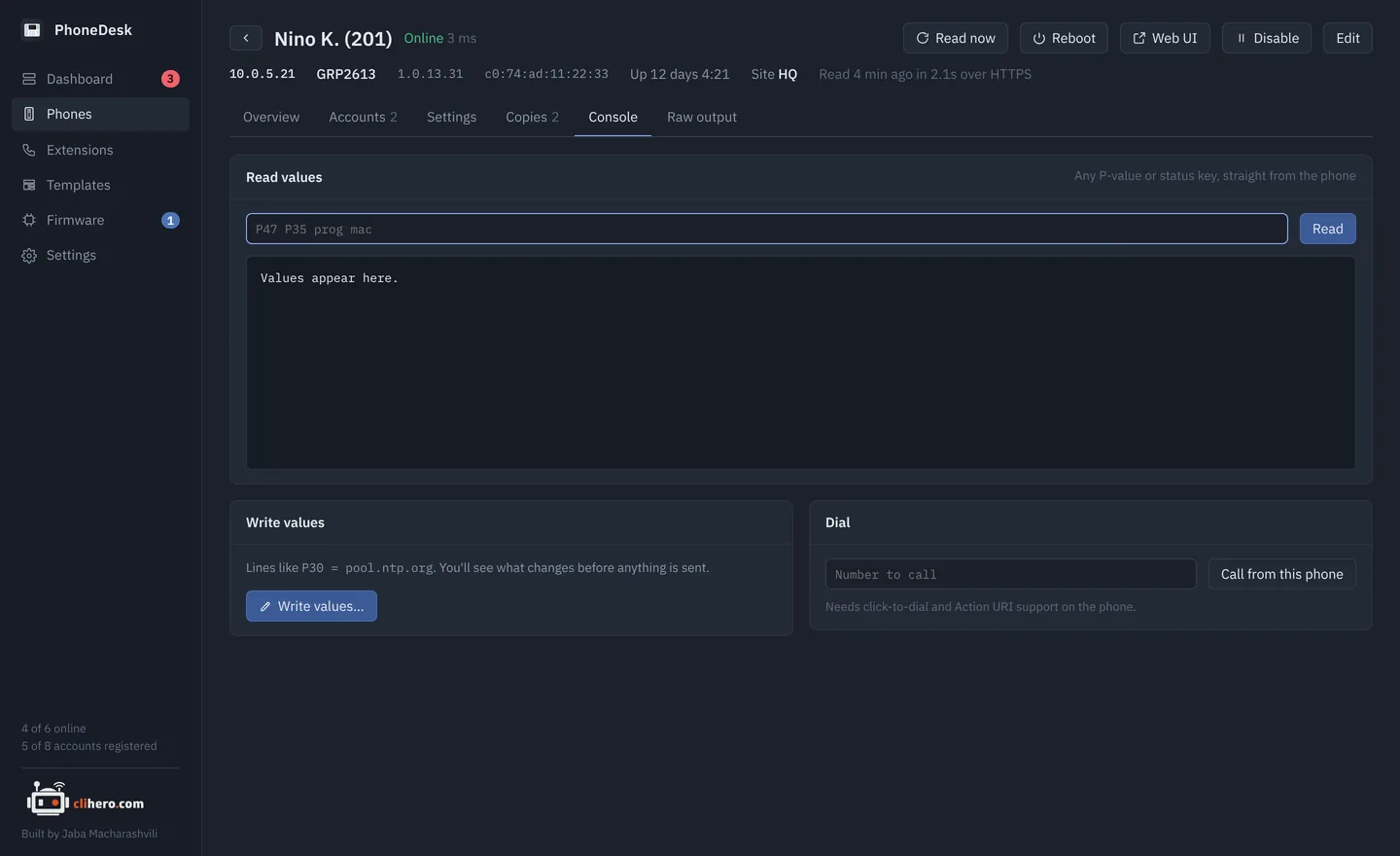Open Settings in the sidebar
This screenshot has width=1400, height=856.
coord(100,255)
